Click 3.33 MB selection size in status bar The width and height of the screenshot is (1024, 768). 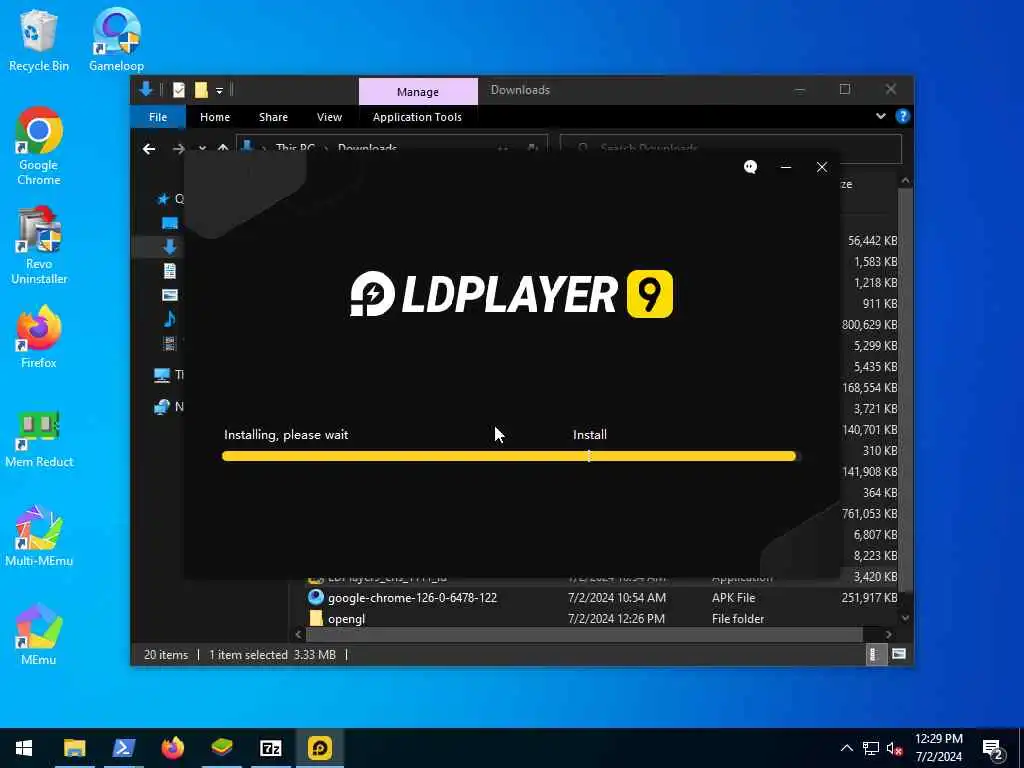[314, 654]
